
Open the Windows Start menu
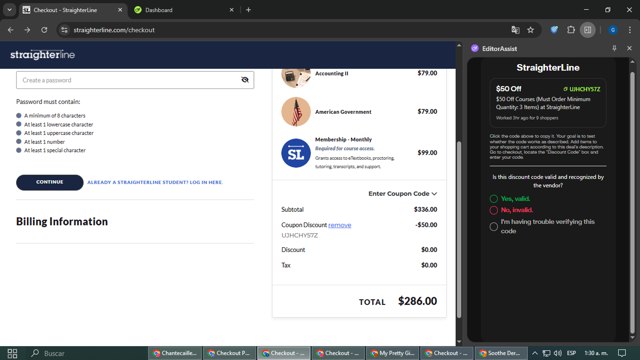(x=12, y=353)
